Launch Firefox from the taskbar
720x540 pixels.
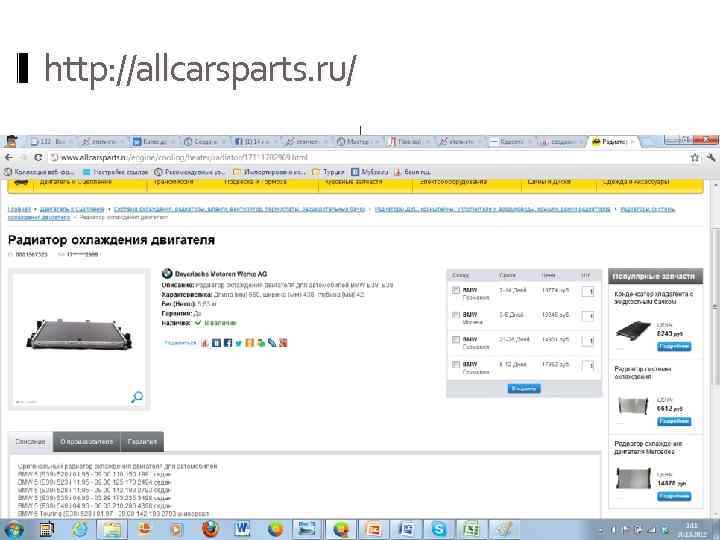click(210, 530)
